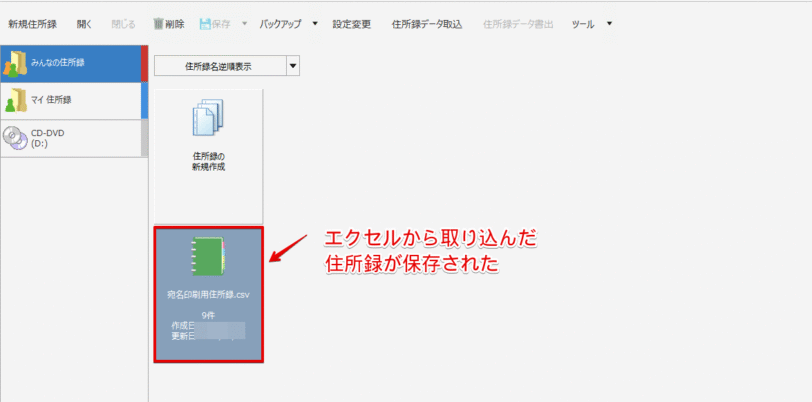Image resolution: width=812 pixels, height=402 pixels.
Task: Open 設定変更 from the toolbar
Action: (352, 24)
